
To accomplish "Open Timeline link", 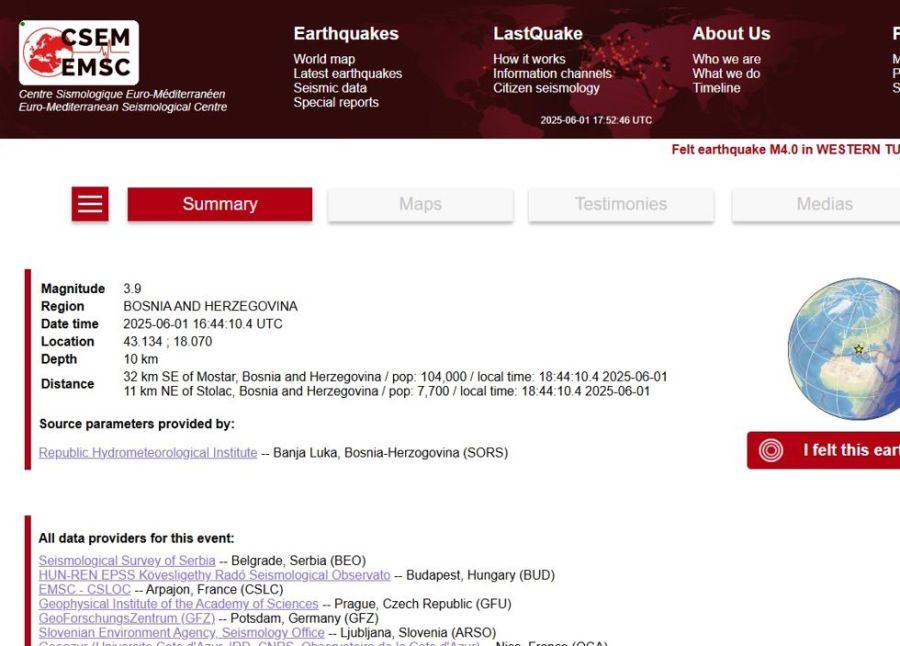I will coord(716,88).
